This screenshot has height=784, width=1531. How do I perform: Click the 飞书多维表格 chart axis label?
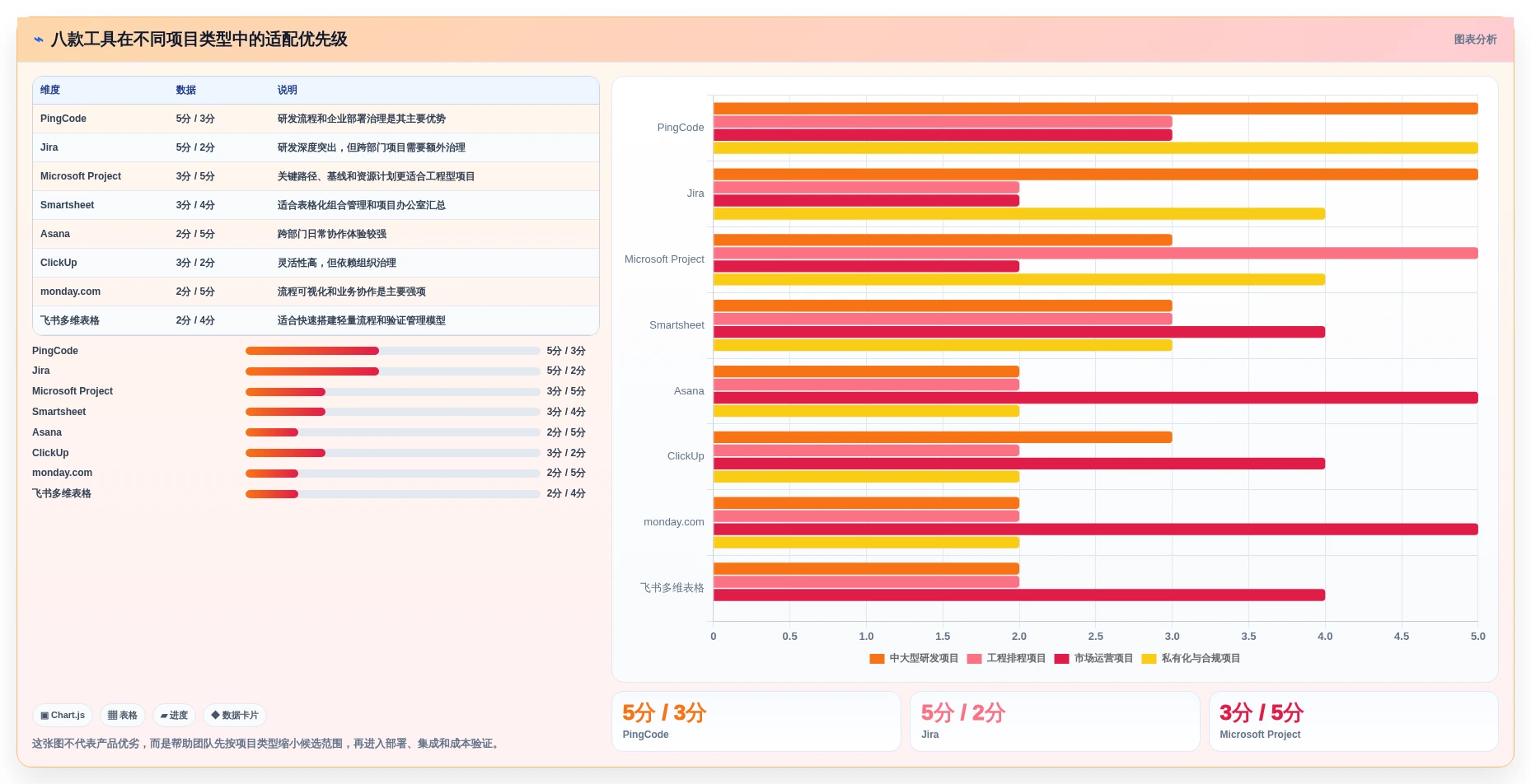pyautogui.click(x=672, y=588)
